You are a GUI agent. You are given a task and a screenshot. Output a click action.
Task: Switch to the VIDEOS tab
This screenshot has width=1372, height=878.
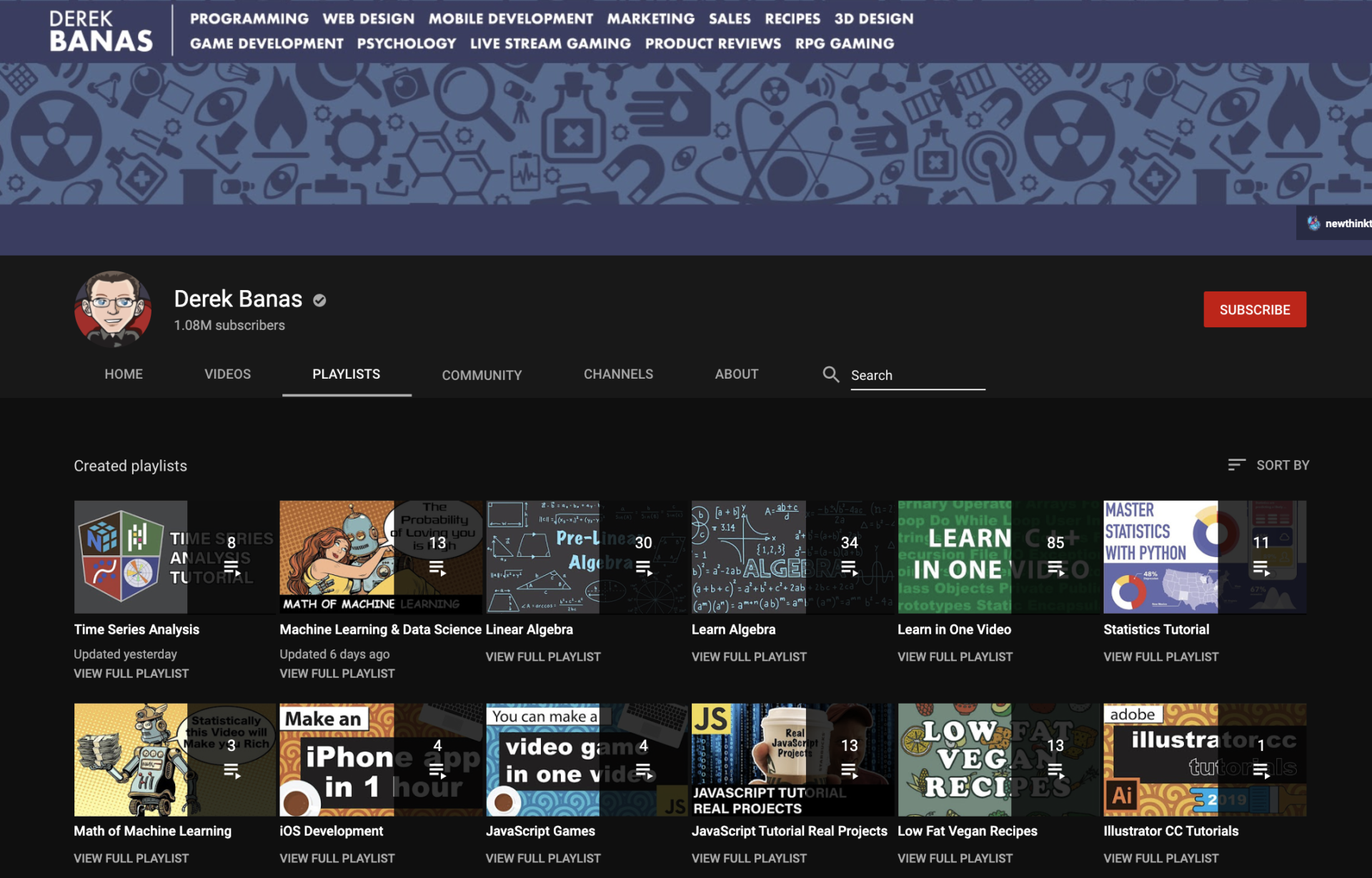tap(227, 374)
